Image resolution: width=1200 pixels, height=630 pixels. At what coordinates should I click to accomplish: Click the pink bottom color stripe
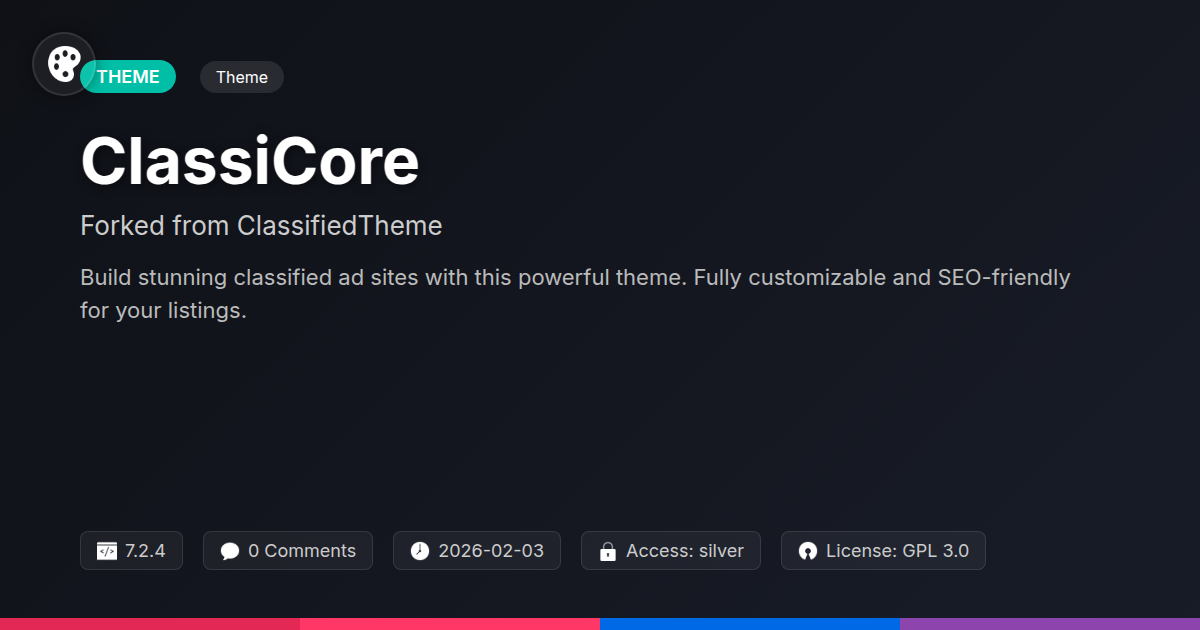(450, 623)
